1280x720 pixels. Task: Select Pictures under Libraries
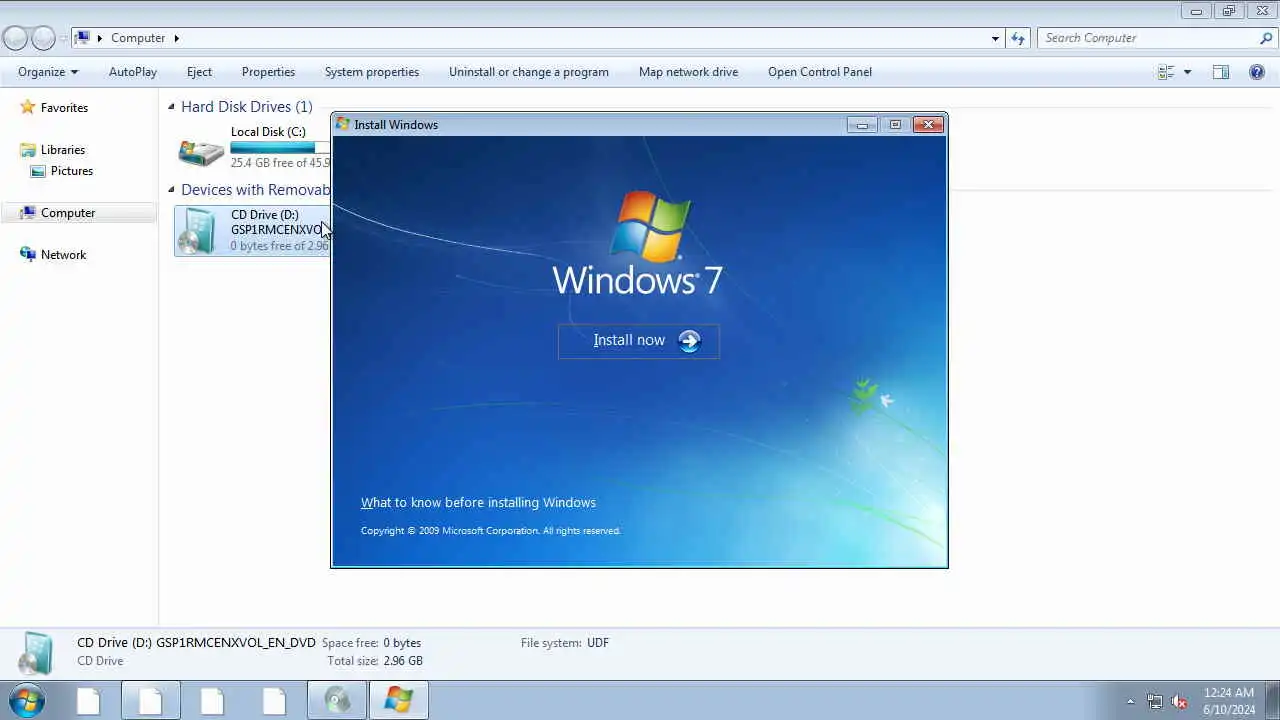click(x=72, y=171)
